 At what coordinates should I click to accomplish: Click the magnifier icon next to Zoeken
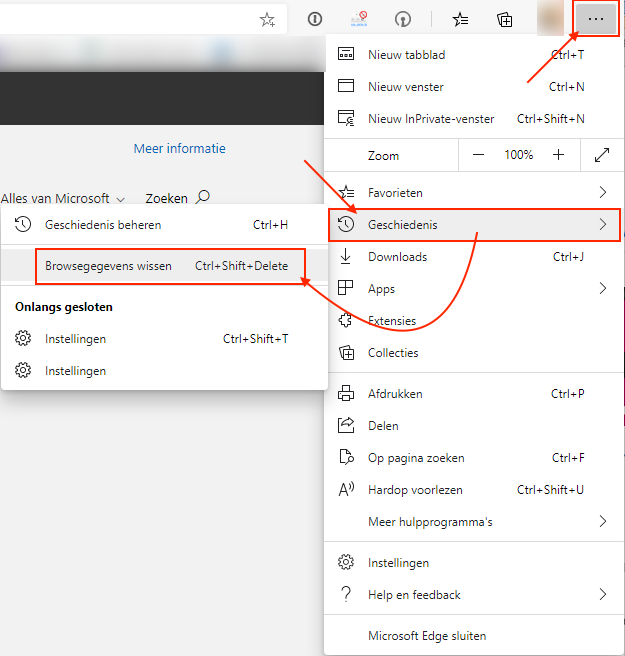pos(203,197)
